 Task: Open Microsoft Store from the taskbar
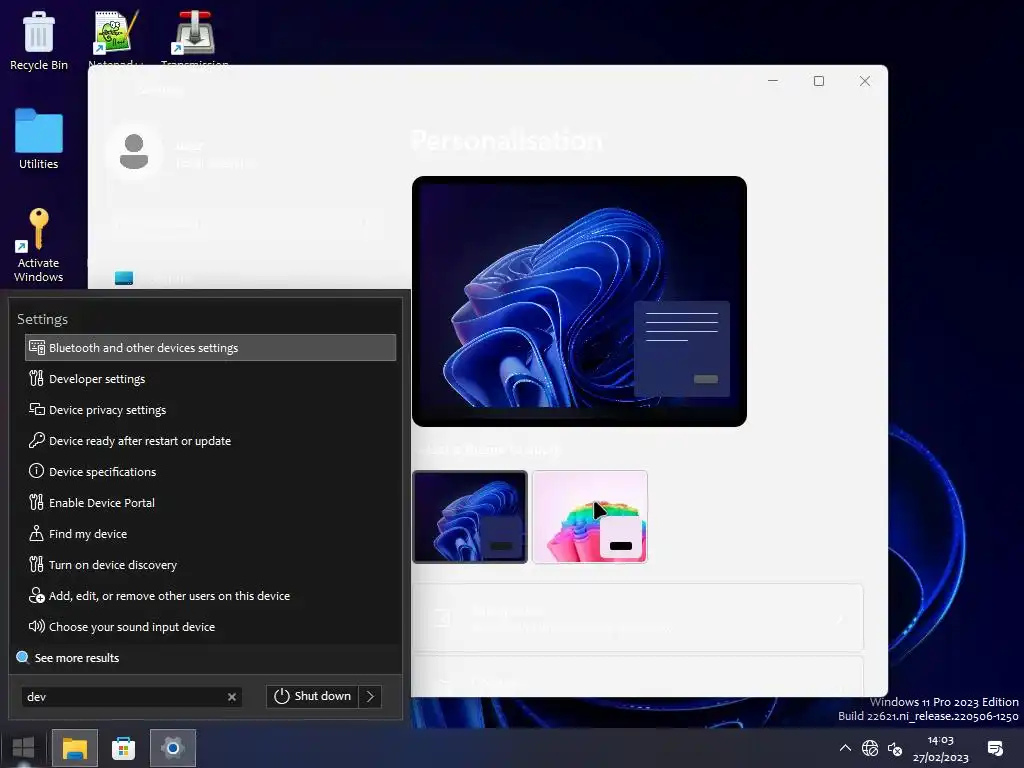point(123,748)
